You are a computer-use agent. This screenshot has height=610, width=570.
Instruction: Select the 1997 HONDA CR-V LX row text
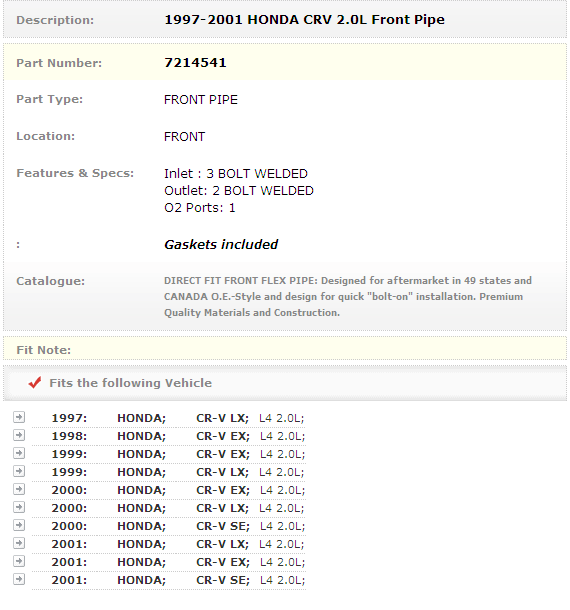point(178,418)
